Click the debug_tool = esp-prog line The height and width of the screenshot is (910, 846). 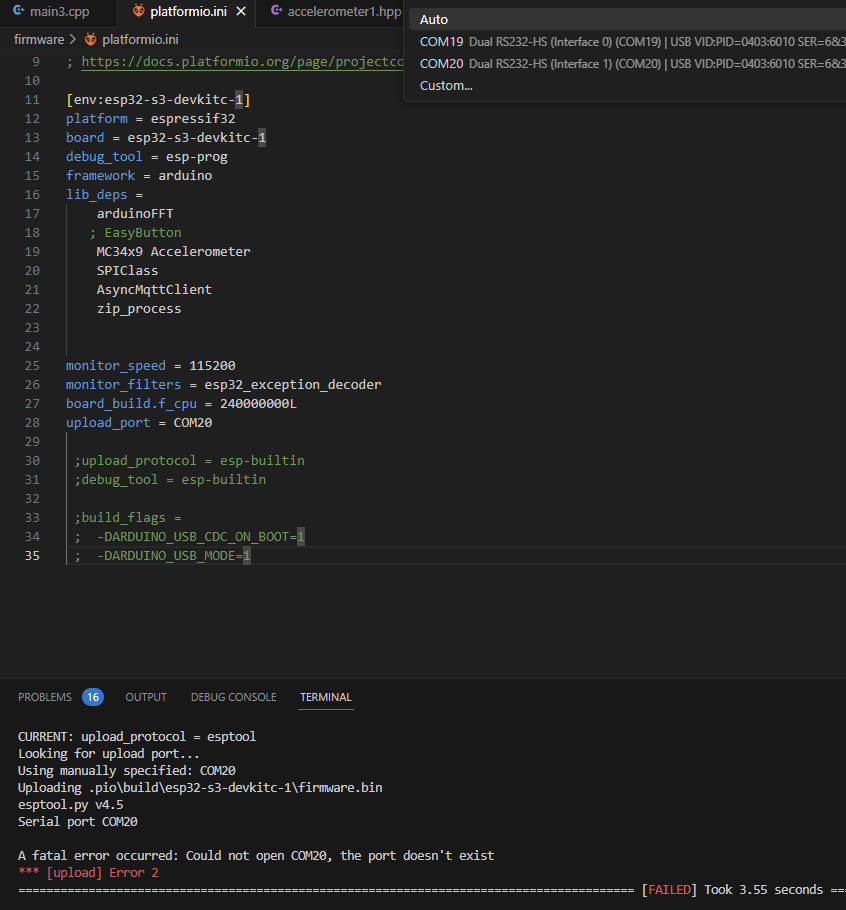(x=146, y=157)
